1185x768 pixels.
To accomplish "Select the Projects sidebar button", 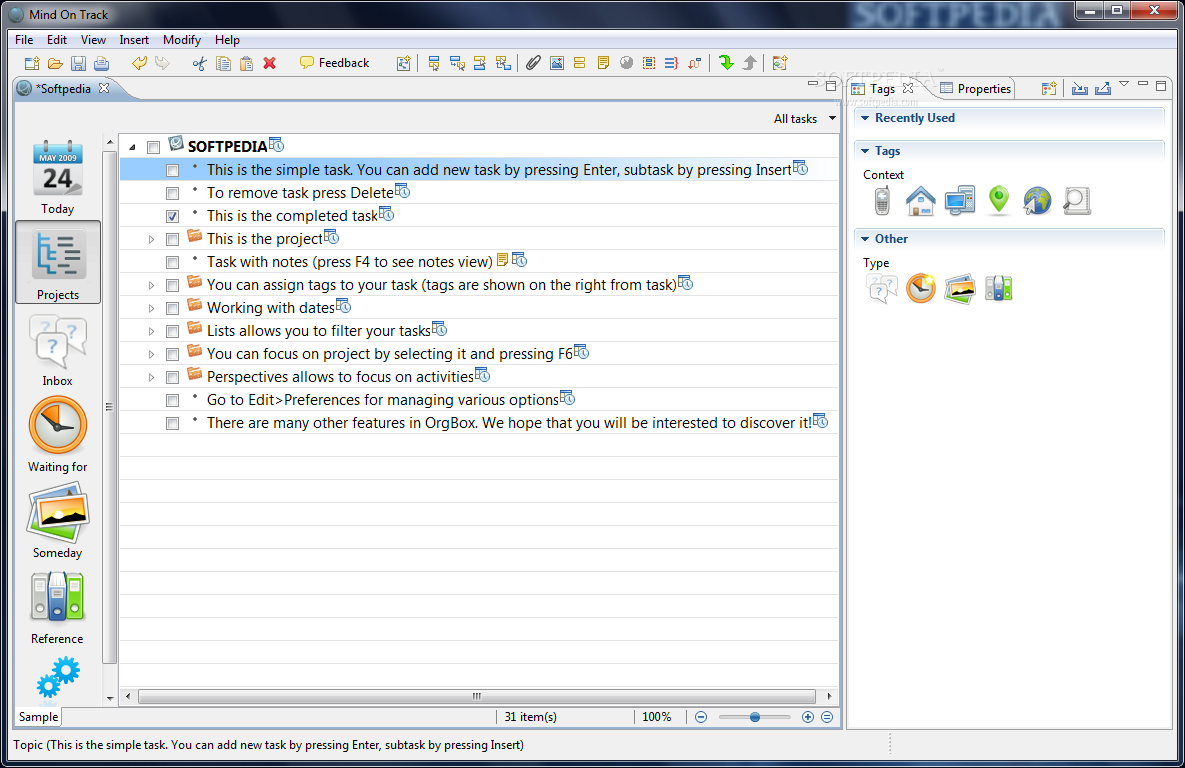I will [x=57, y=262].
